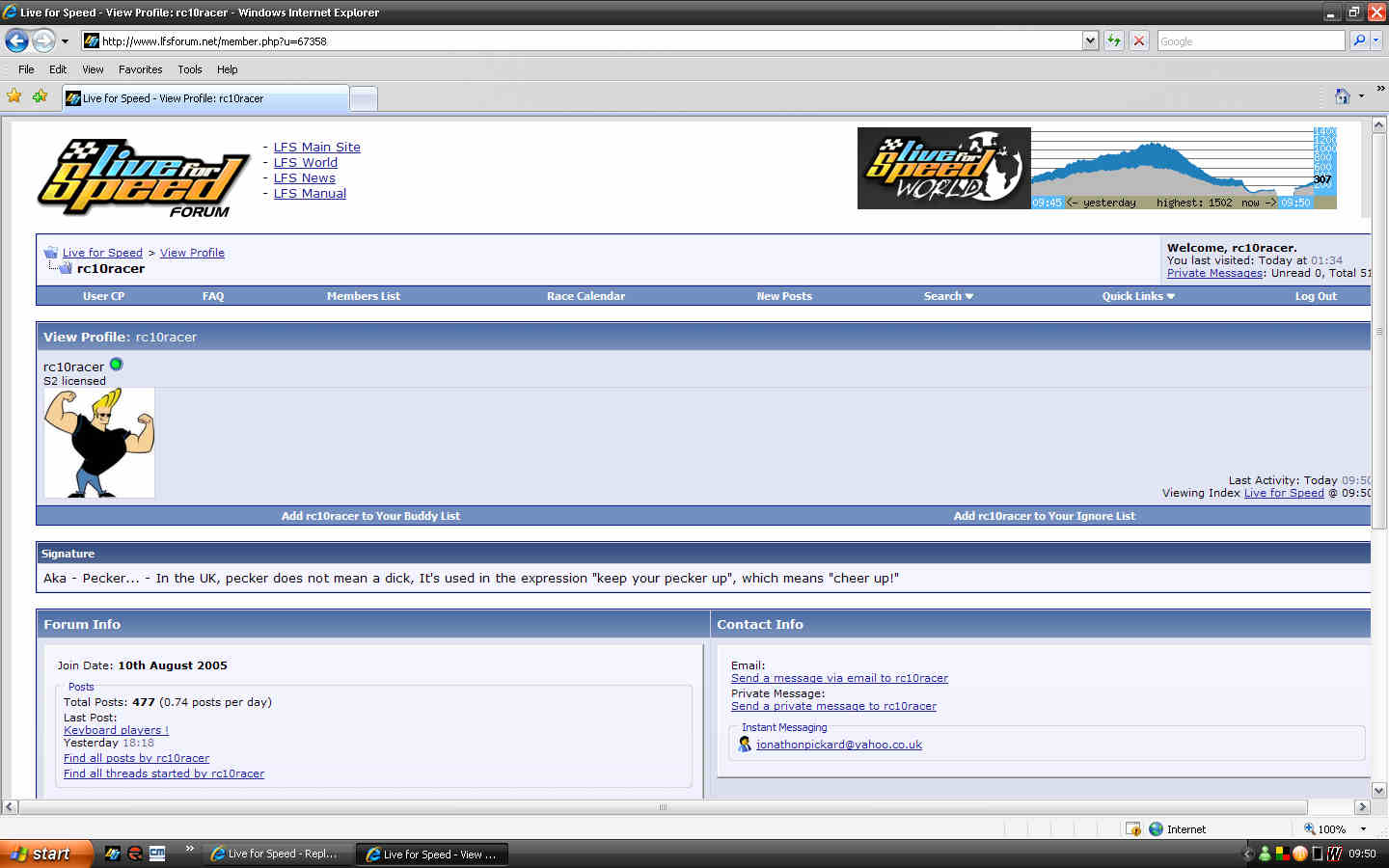Open the Help menu

click(227, 69)
